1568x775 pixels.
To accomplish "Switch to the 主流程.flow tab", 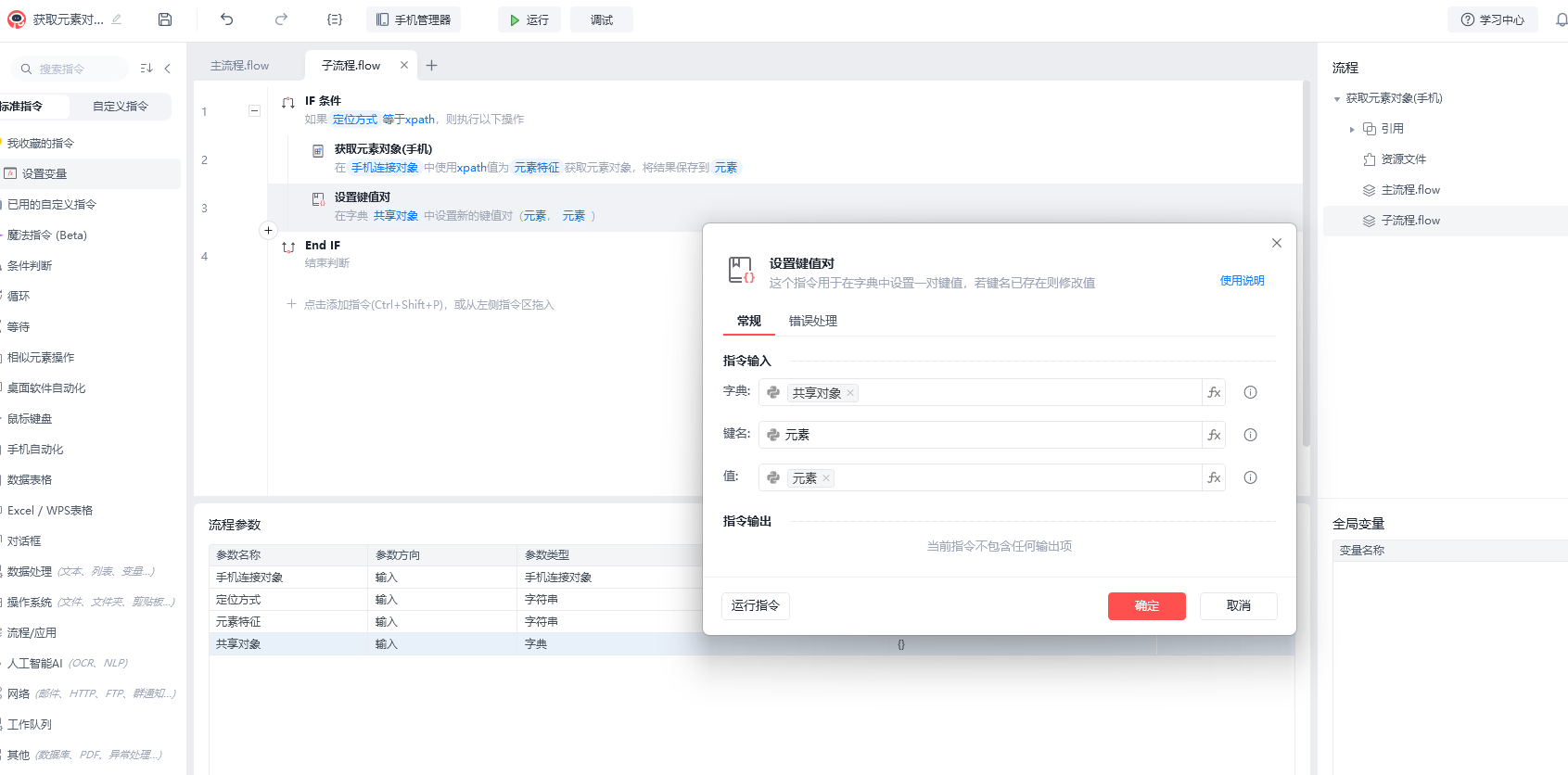I will 240,66.
